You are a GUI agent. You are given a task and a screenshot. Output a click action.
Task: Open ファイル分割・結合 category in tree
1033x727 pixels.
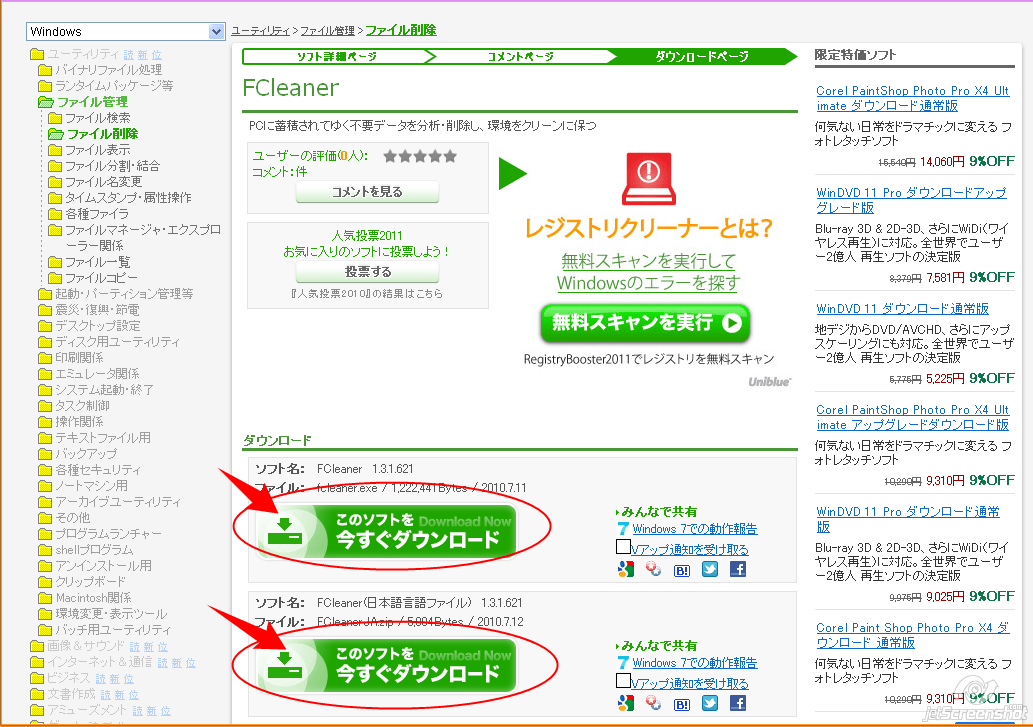112,166
